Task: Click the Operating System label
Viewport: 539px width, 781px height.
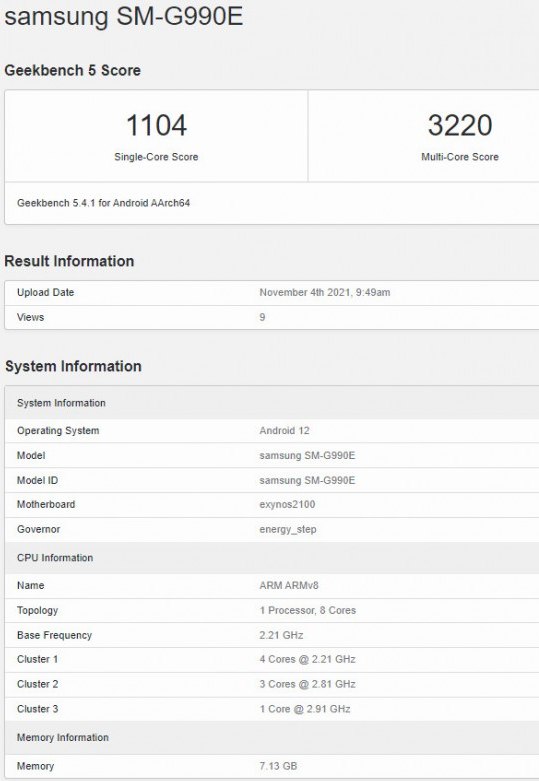Action: pos(58,431)
